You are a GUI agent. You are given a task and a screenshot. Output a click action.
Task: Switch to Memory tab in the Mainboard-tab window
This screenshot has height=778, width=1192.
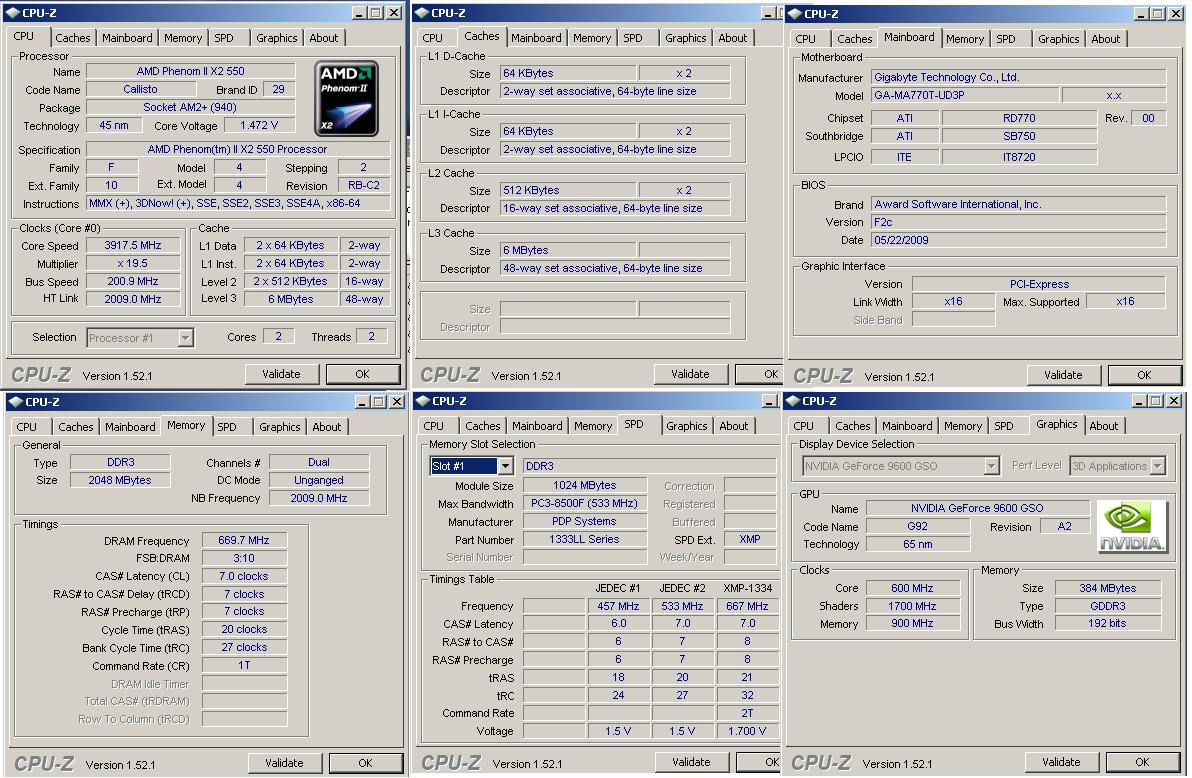pyautogui.click(x=965, y=39)
